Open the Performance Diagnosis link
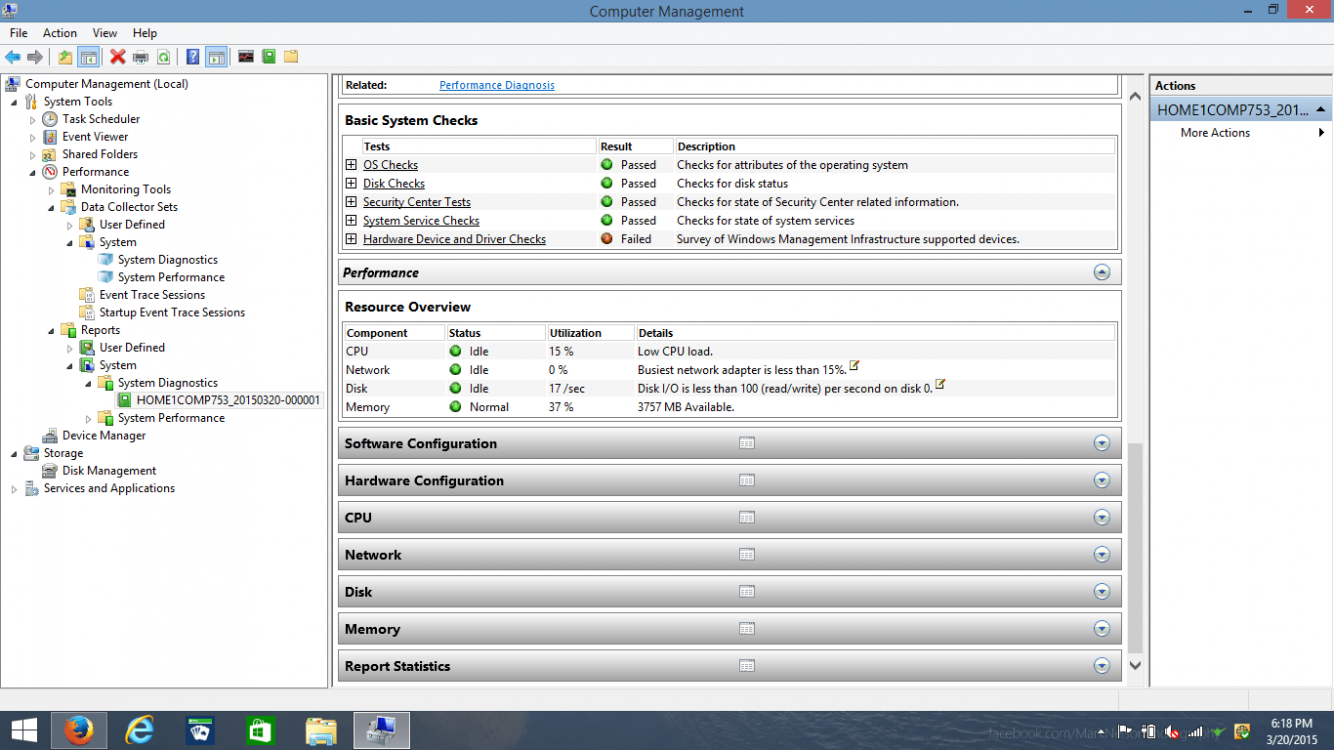1334x750 pixels. click(497, 85)
